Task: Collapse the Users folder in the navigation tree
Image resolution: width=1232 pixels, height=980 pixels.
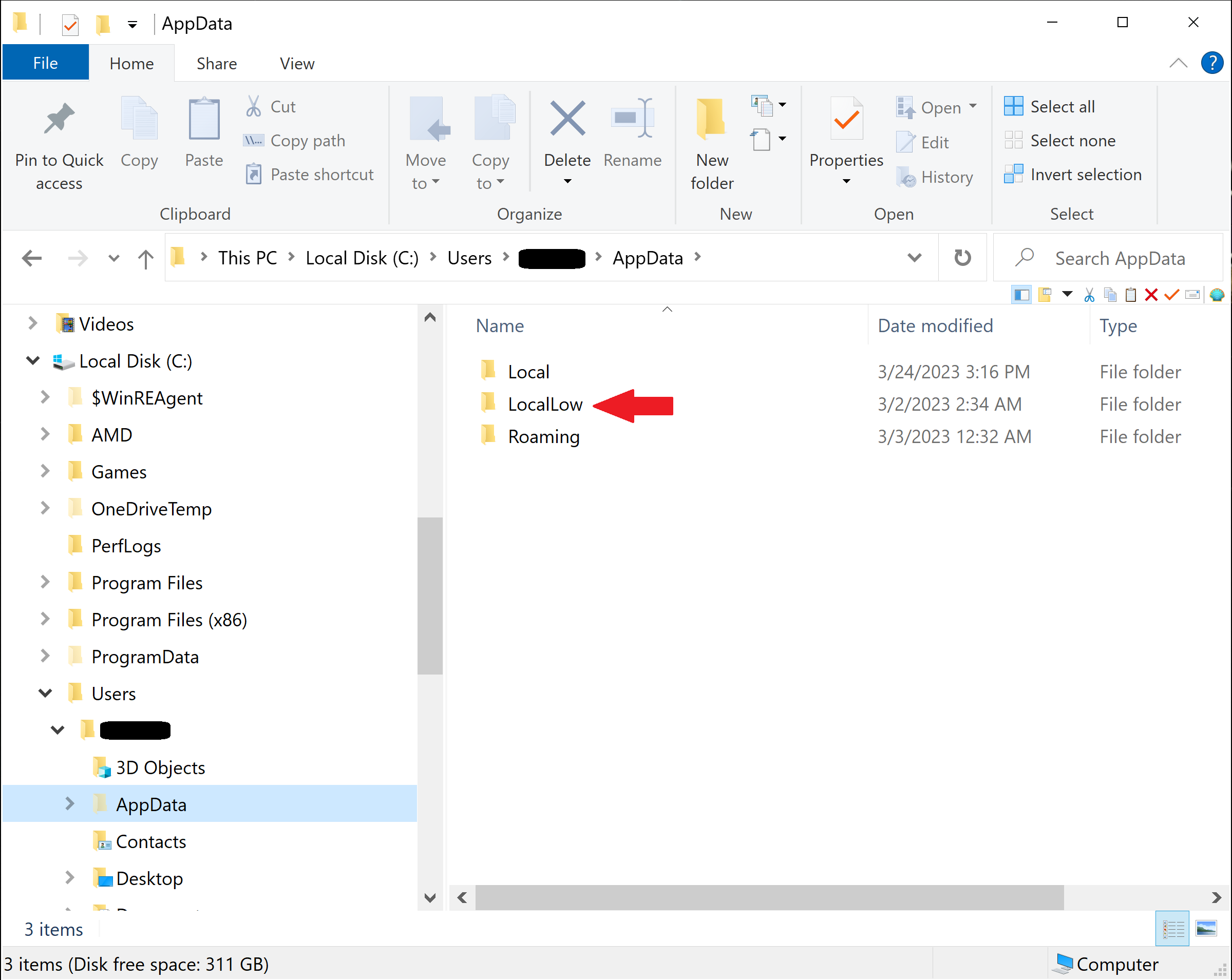Action: point(45,694)
